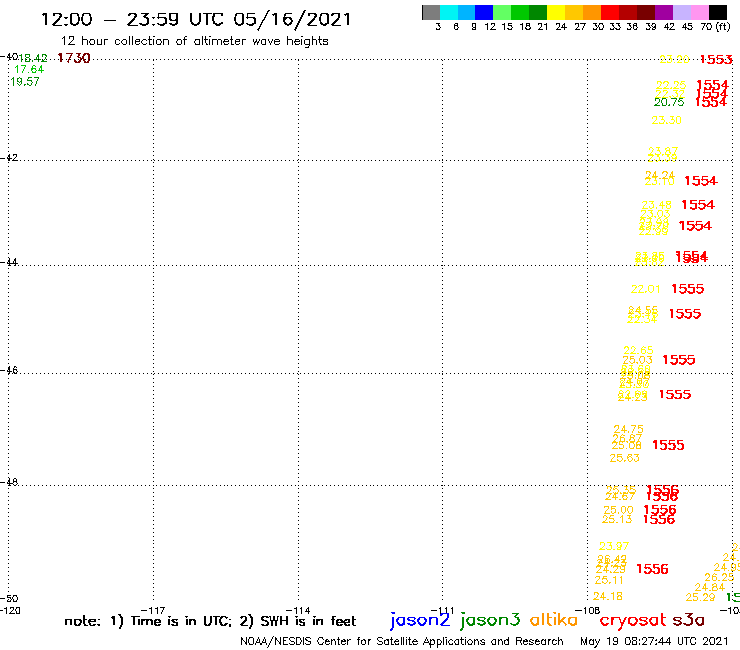Click subtitle '12 hour collection of altimeter wave heights'
Image resolution: width=740 pixels, height=650 pixels.
pos(194,41)
